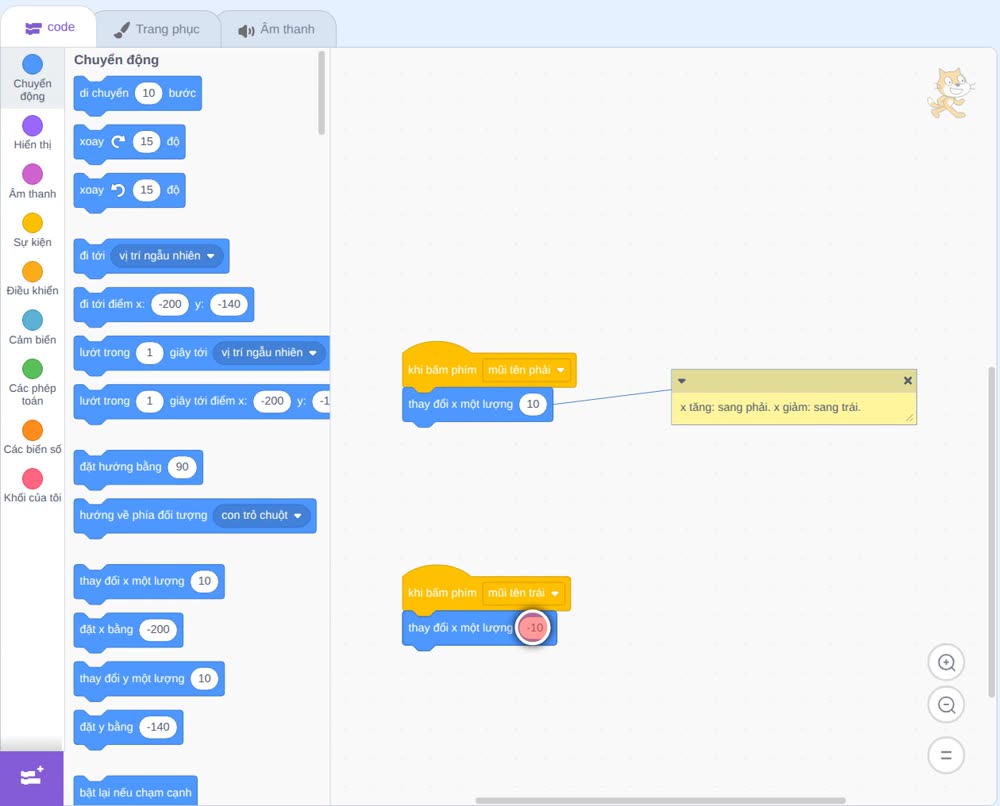This screenshot has width=1000, height=806.
Task: Click the 10 value under 'mũi tên phải' script
Action: [533, 404]
